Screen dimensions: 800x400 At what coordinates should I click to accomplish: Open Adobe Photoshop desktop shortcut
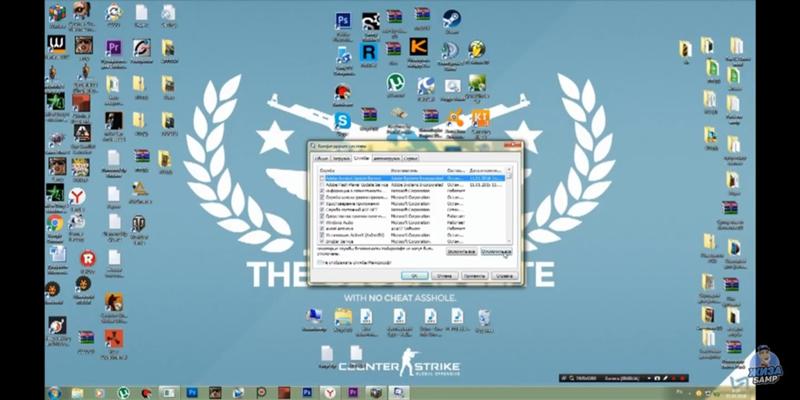(x=343, y=22)
